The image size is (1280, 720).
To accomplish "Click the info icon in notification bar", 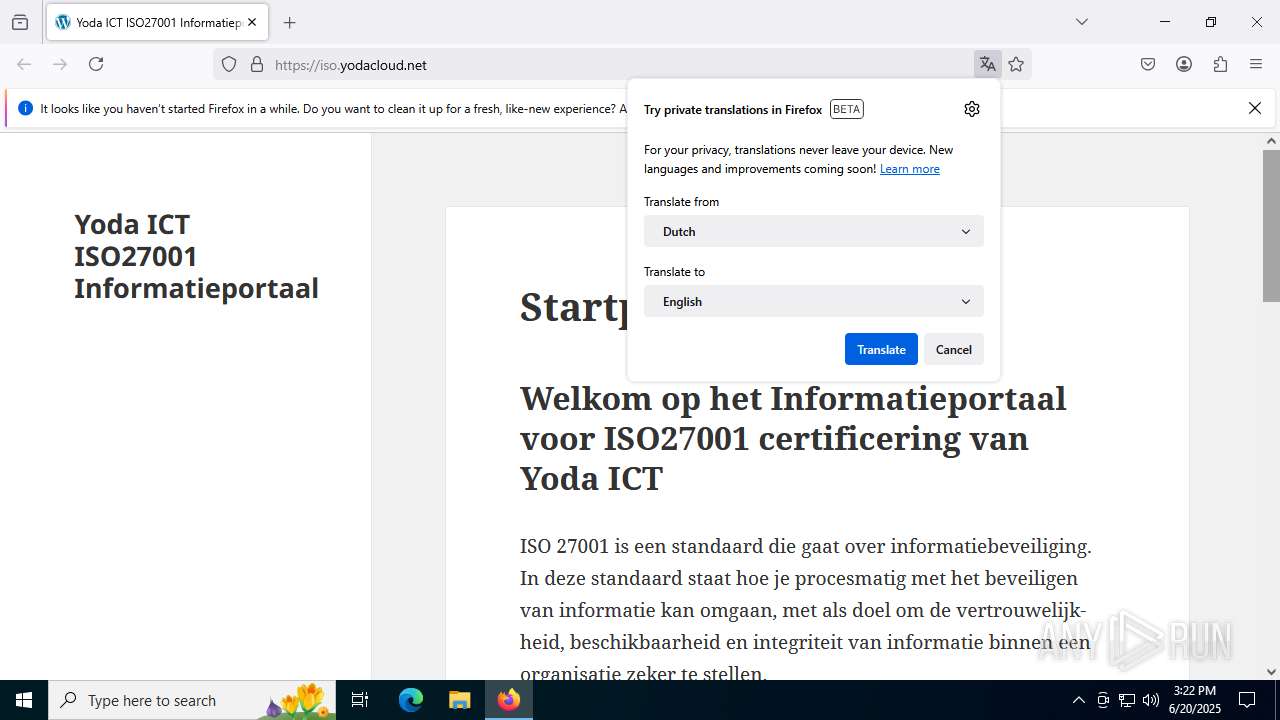I will click(25, 108).
